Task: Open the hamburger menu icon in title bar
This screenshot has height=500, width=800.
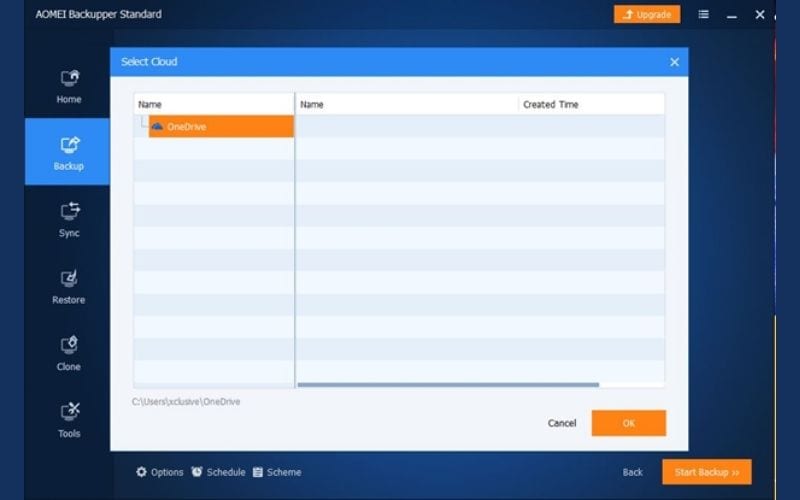Action: click(704, 14)
